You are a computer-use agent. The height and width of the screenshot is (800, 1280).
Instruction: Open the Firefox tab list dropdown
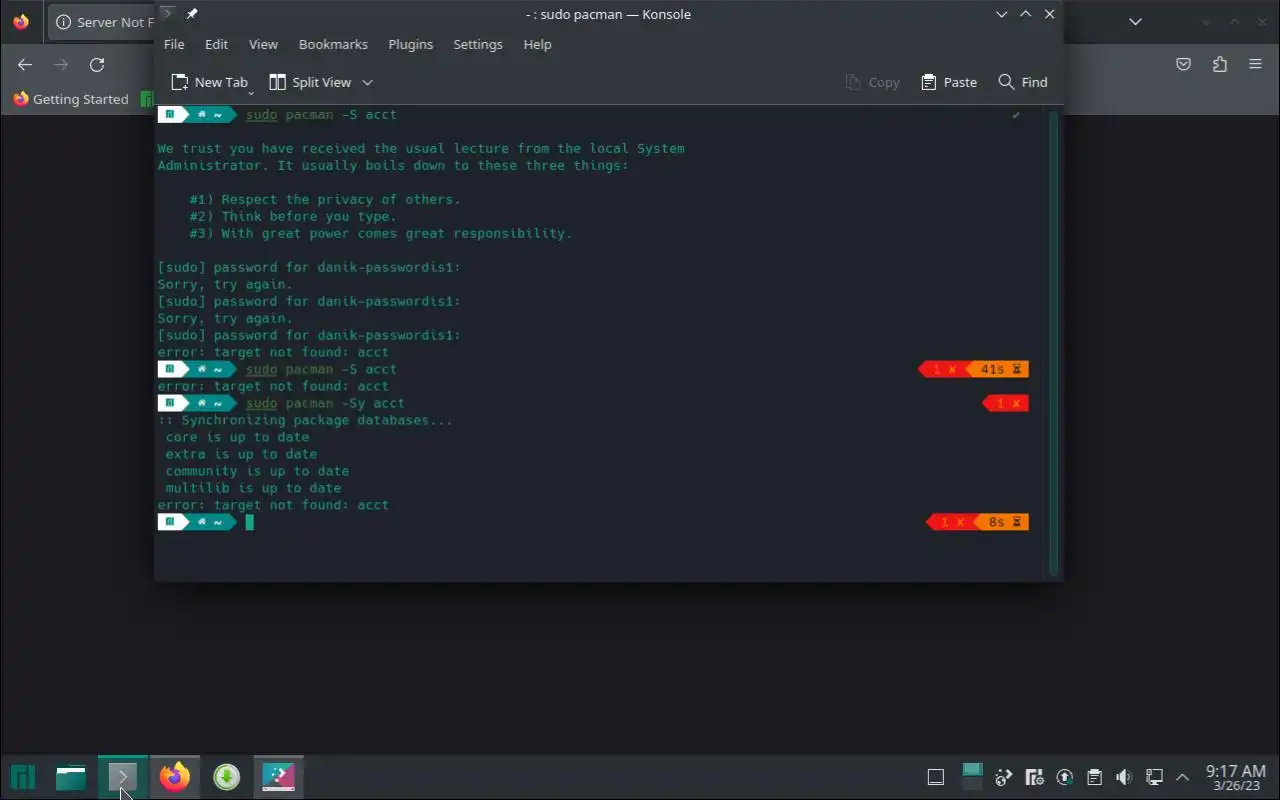click(1135, 21)
